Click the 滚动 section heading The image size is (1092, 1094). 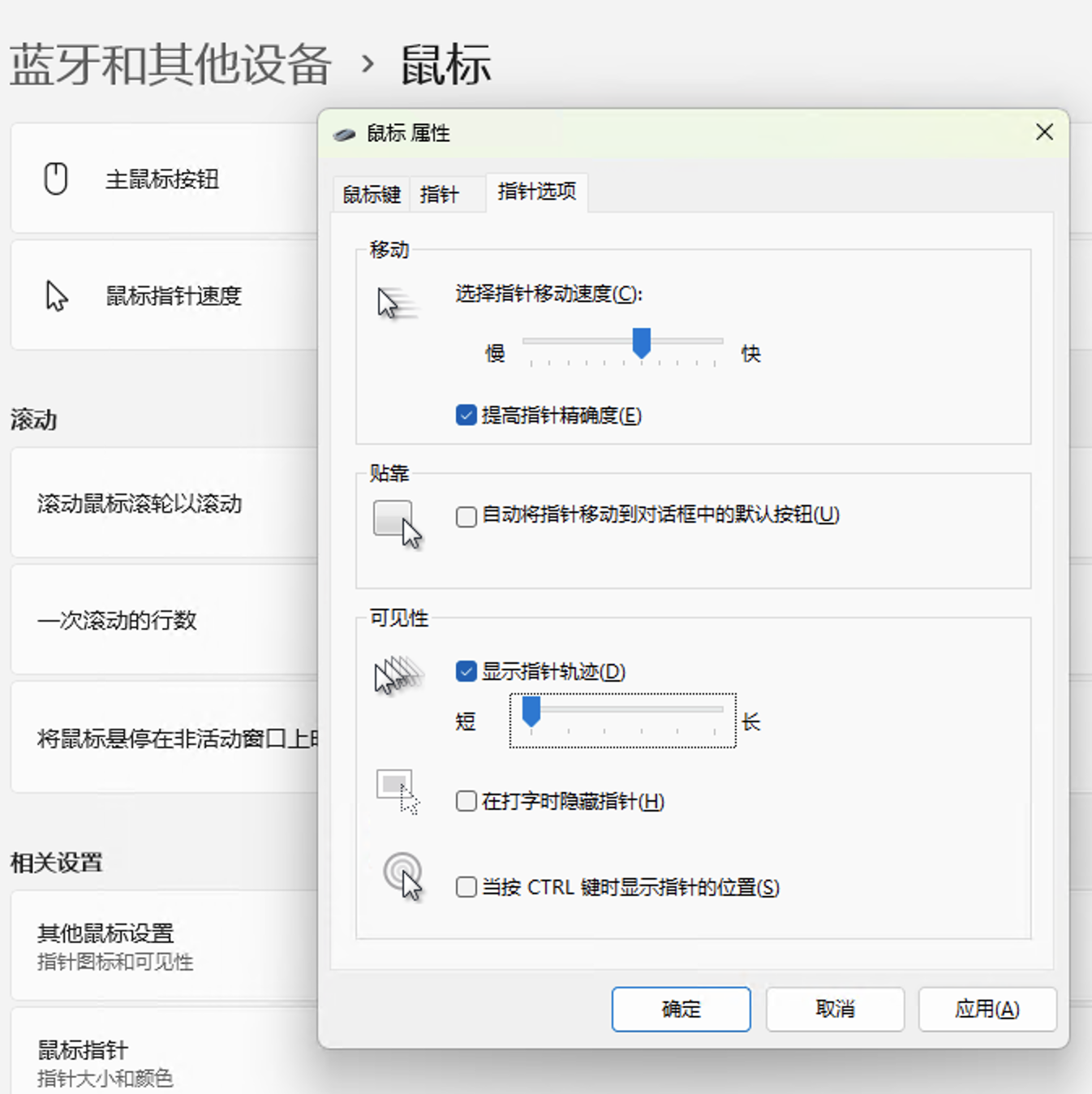point(34,420)
